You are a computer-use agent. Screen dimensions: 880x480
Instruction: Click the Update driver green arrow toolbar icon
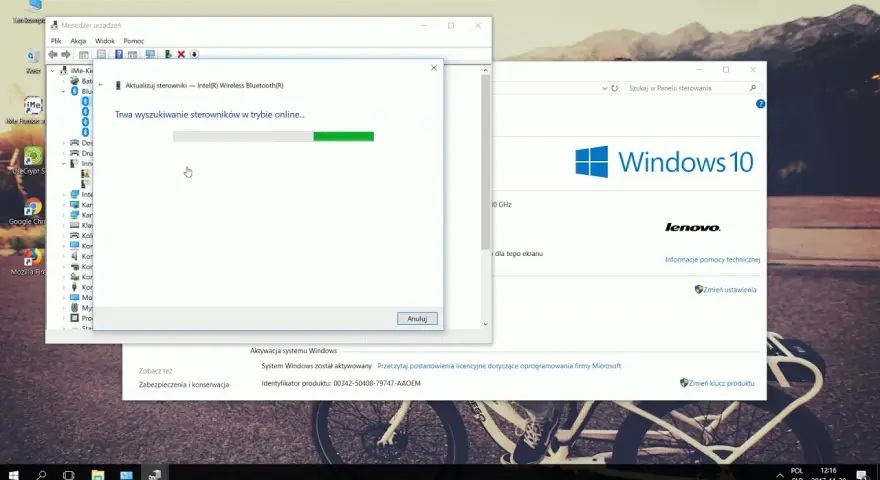168,54
